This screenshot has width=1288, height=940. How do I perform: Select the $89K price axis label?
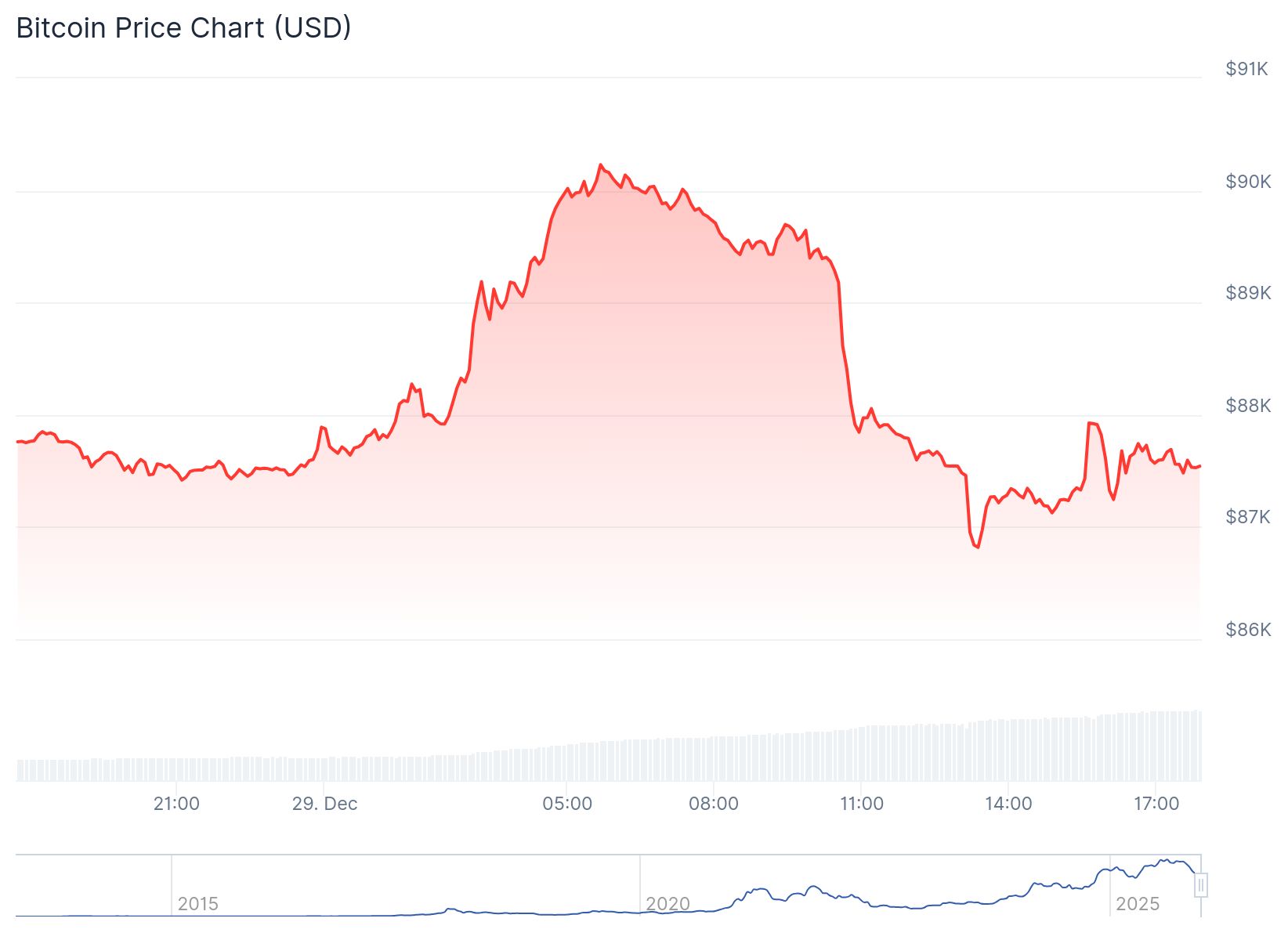(1248, 293)
